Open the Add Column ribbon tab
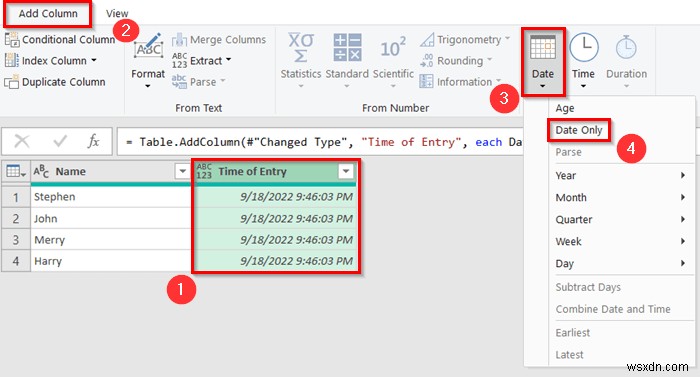The image size is (700, 377). coord(48,13)
